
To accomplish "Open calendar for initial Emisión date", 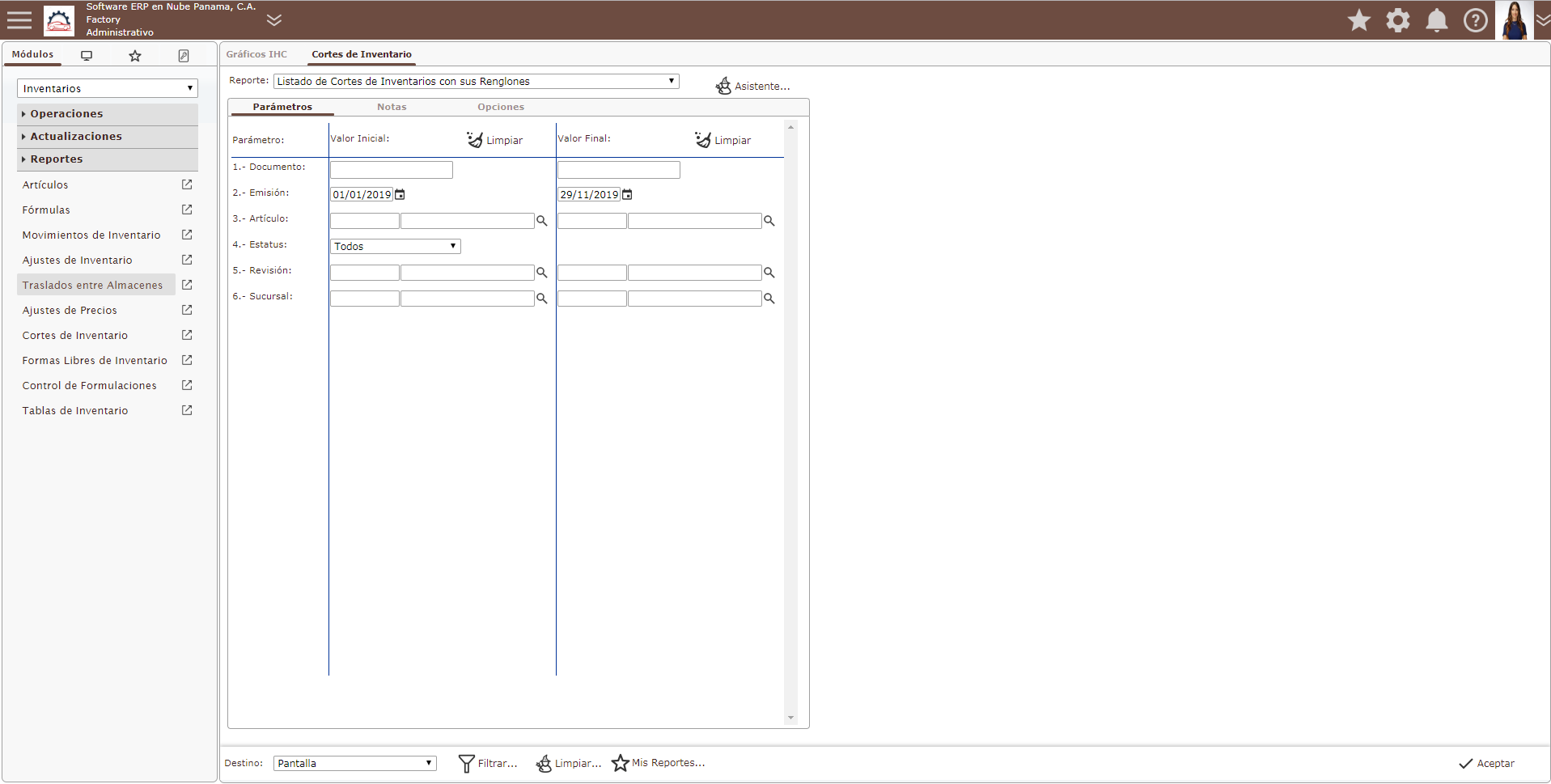I will click(400, 195).
